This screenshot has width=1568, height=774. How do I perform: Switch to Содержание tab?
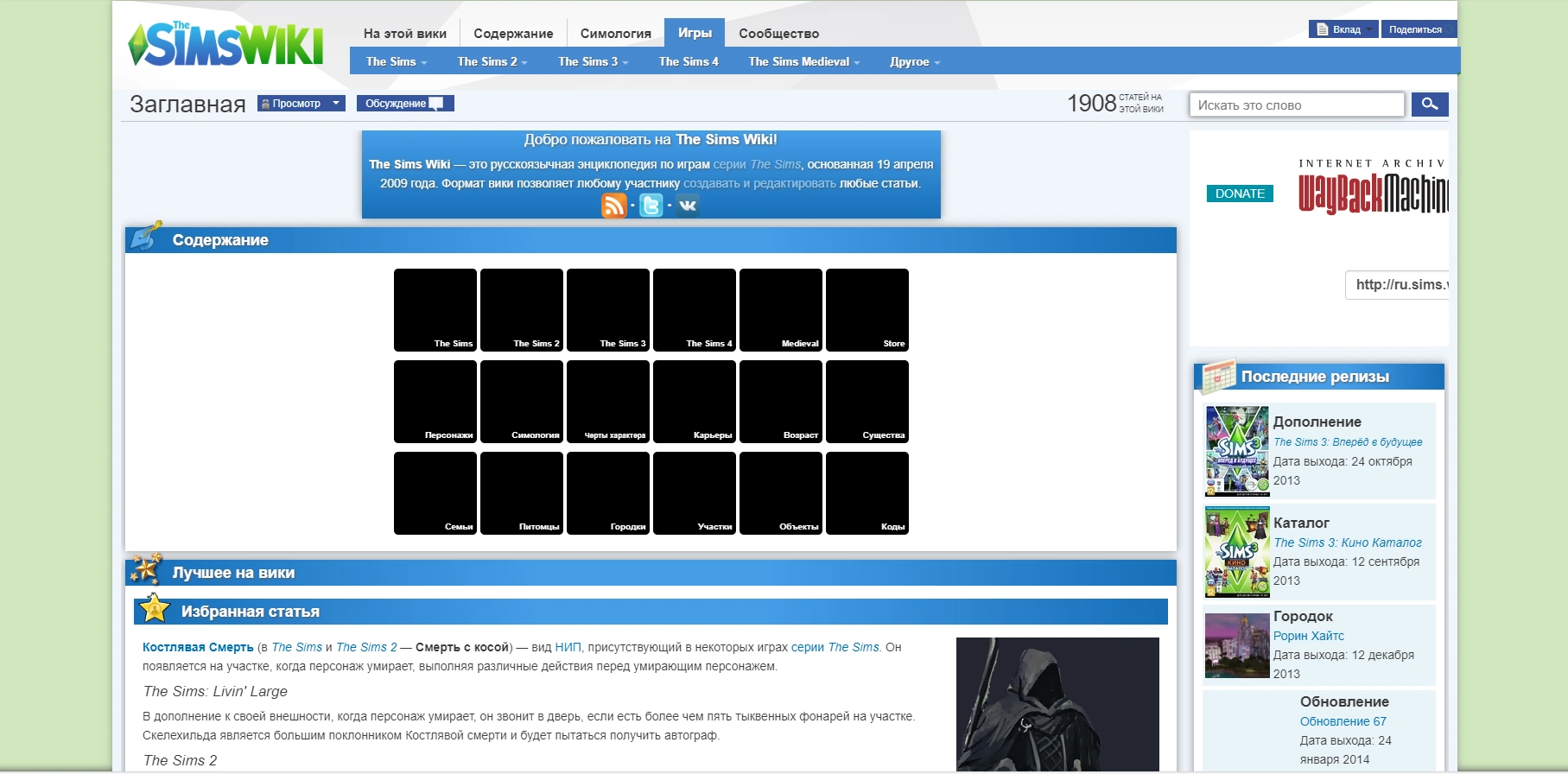coord(513,34)
